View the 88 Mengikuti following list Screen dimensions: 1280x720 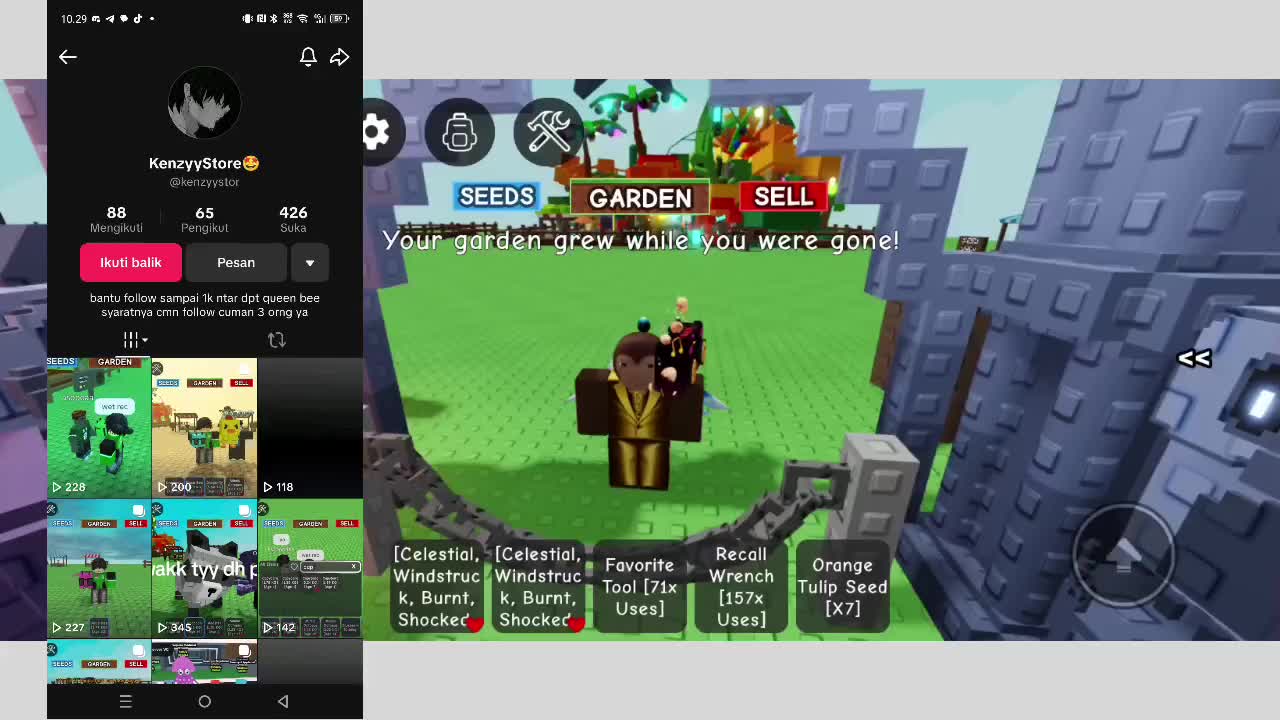[116, 219]
